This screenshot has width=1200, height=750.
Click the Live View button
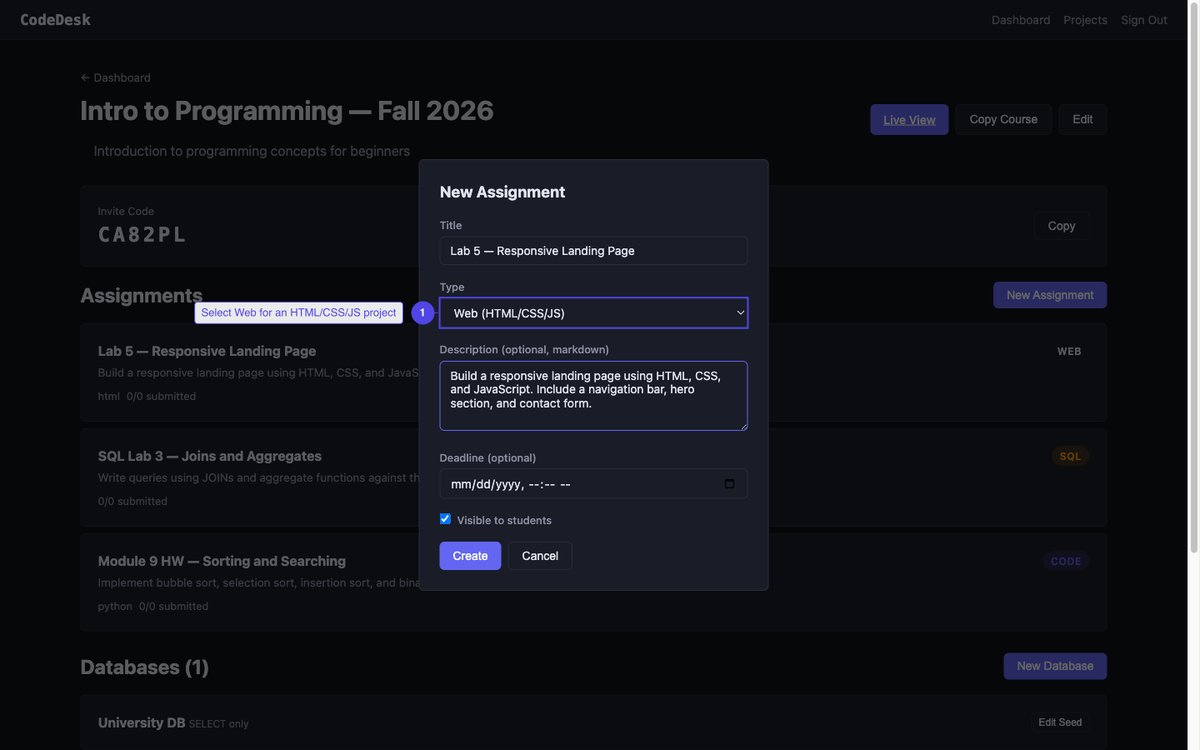tap(909, 120)
